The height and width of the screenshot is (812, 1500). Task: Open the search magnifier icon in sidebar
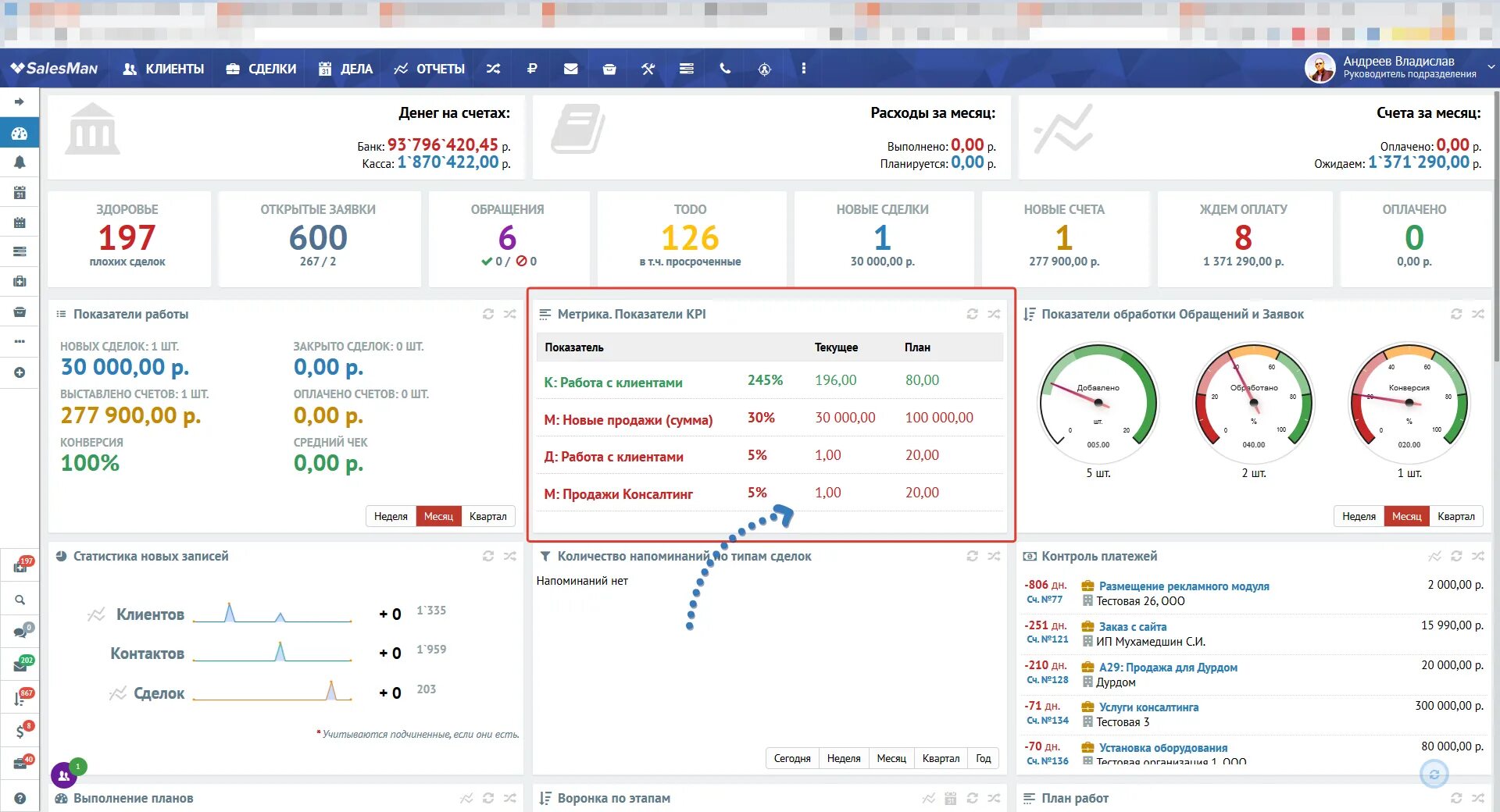pyautogui.click(x=20, y=600)
